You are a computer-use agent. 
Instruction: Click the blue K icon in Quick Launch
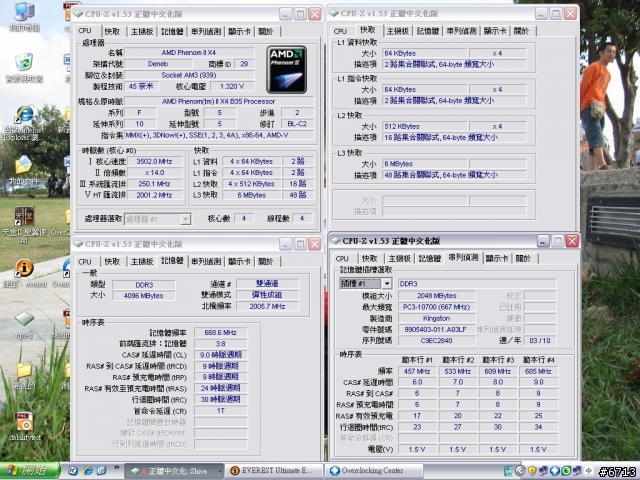[x=73, y=471]
